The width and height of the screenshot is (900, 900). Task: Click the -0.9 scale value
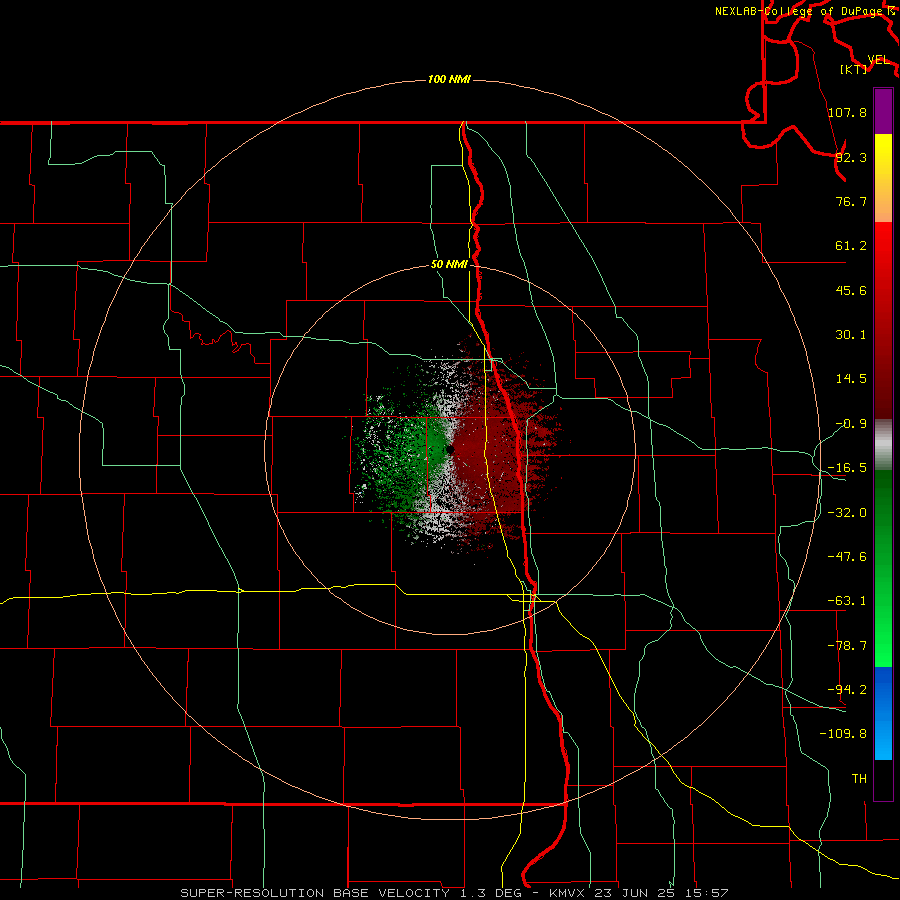(851, 424)
